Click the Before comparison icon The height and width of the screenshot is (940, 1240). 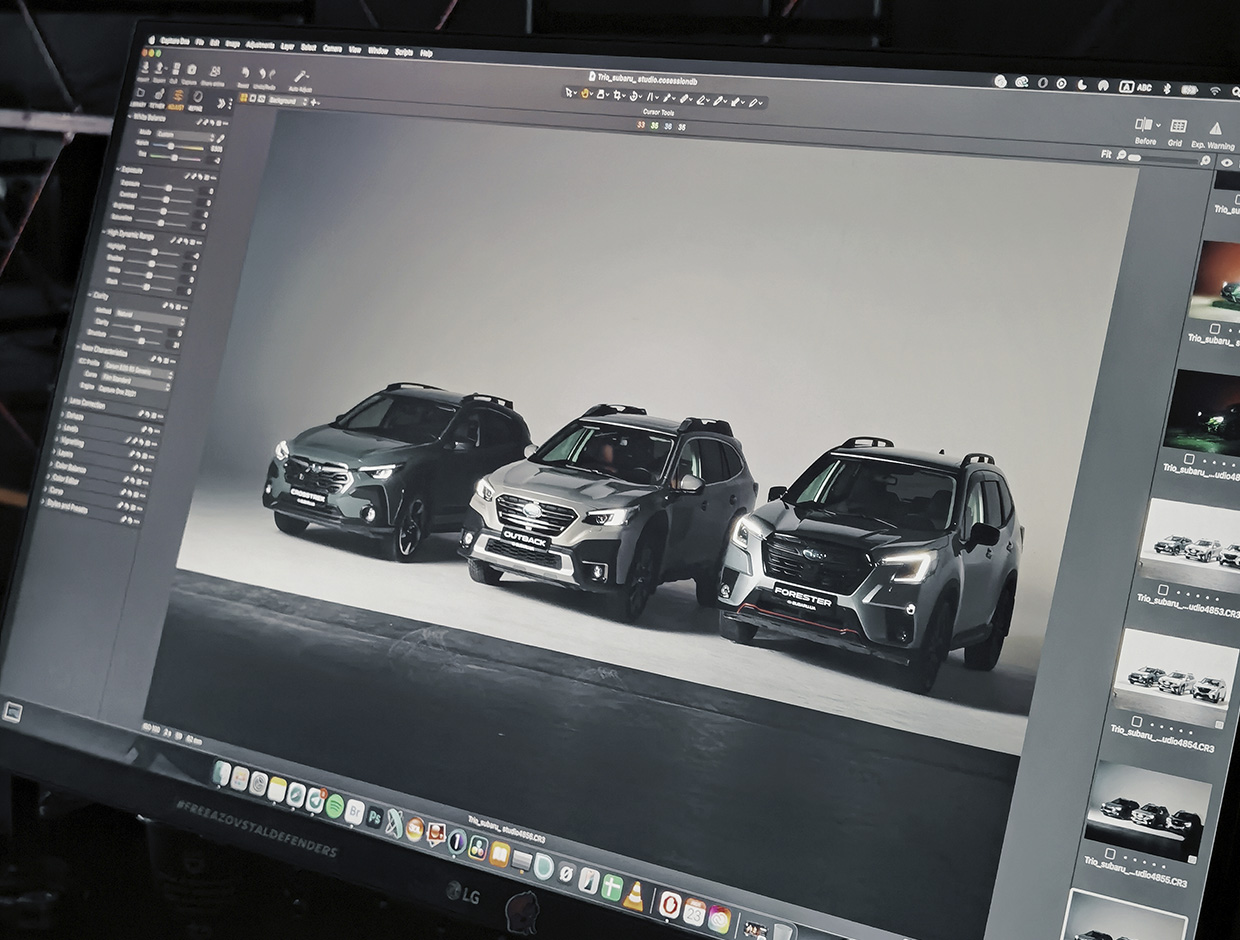[x=1144, y=124]
